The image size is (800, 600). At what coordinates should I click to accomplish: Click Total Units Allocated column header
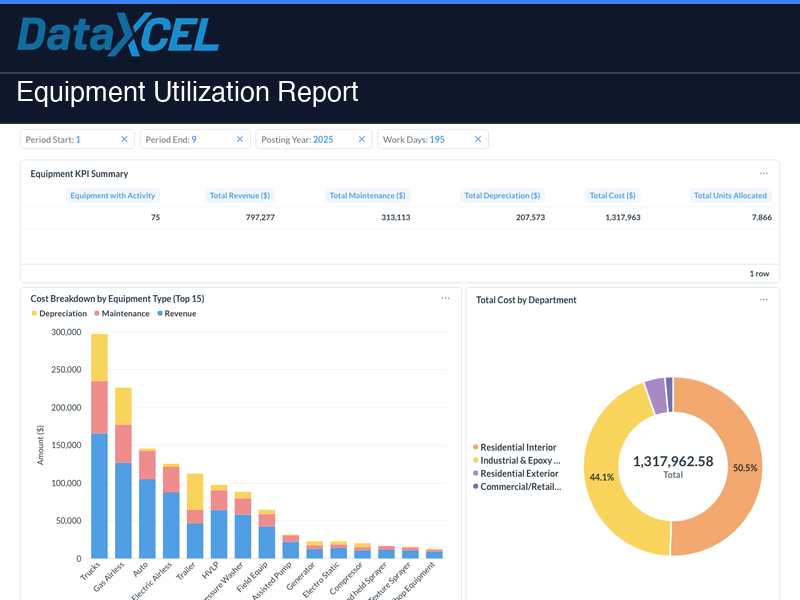730,196
